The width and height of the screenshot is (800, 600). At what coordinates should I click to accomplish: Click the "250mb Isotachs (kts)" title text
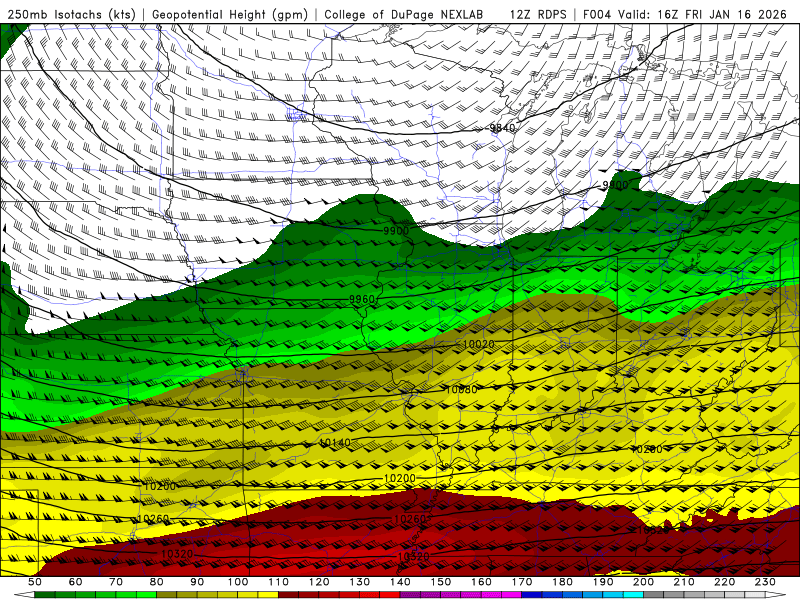pyautogui.click(x=71, y=14)
